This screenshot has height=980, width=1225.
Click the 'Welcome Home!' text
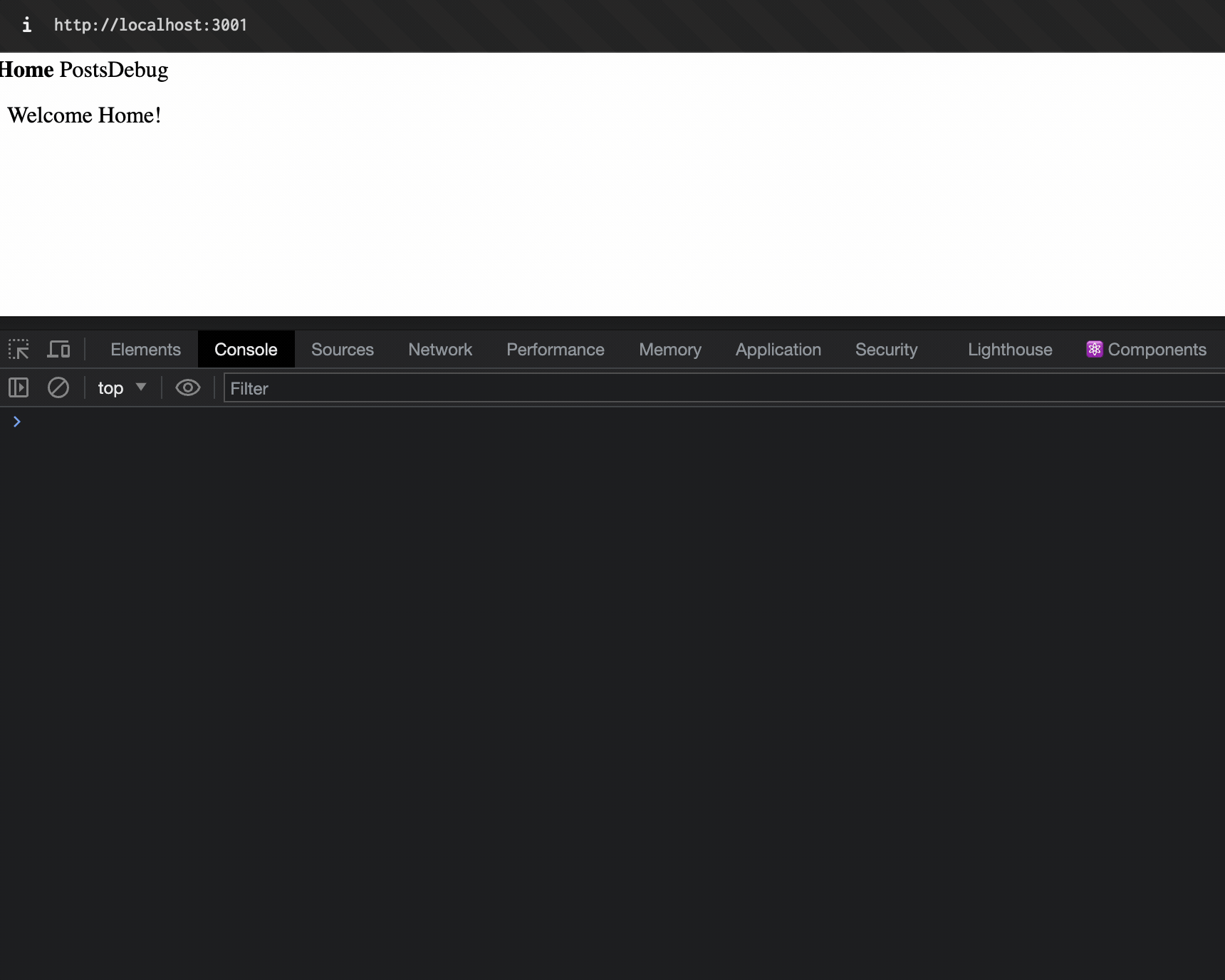coord(84,115)
